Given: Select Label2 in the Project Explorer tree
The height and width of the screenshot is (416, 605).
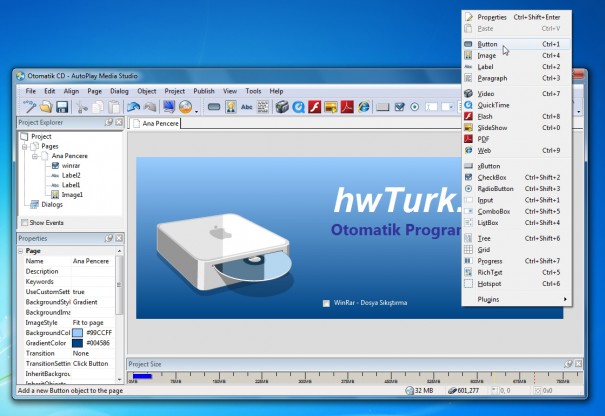Looking at the screenshot, I should [x=71, y=175].
